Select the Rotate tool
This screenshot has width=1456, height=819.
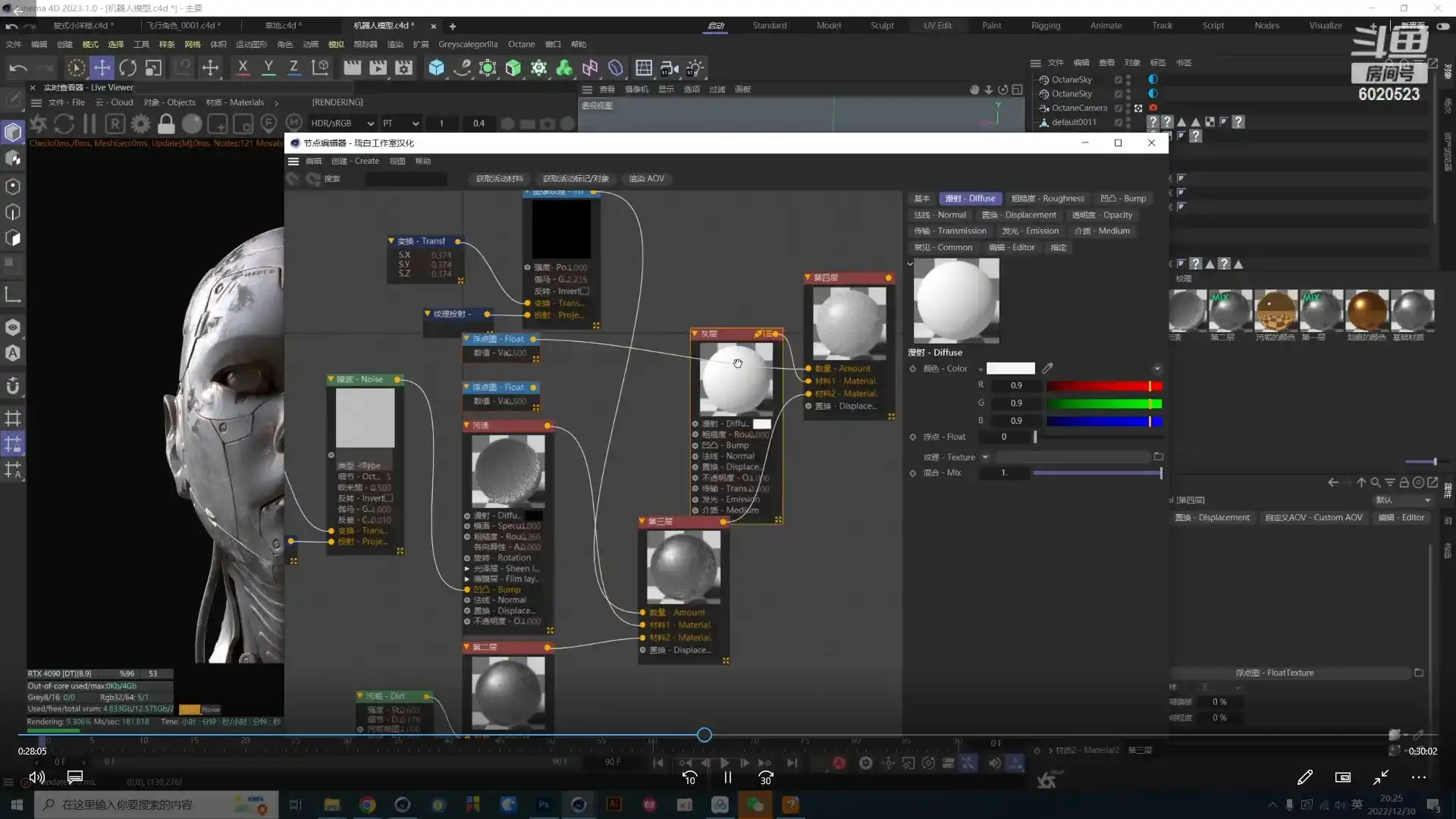tap(127, 67)
